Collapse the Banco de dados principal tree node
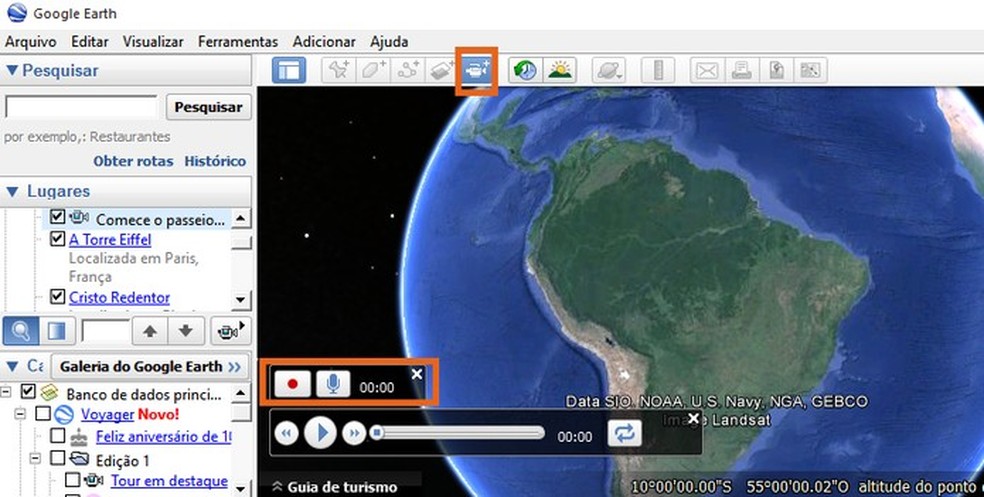This screenshot has height=497, width=984. coord(6,392)
